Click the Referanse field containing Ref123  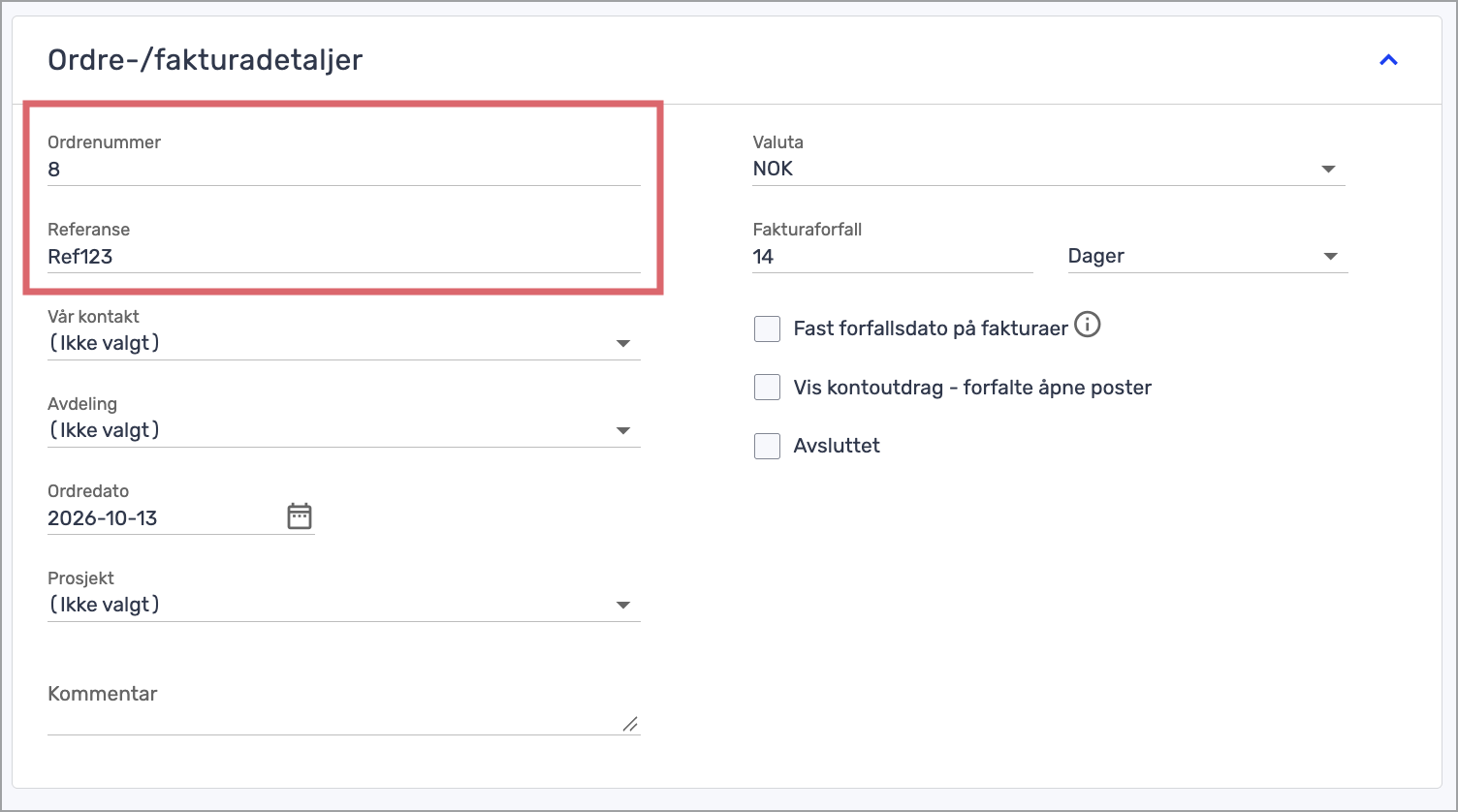344,257
